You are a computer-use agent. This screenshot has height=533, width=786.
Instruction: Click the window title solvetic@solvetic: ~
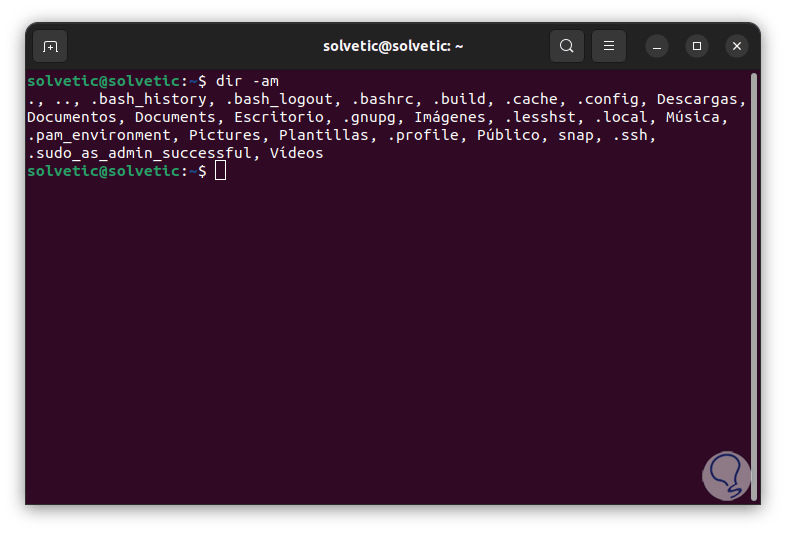[393, 46]
